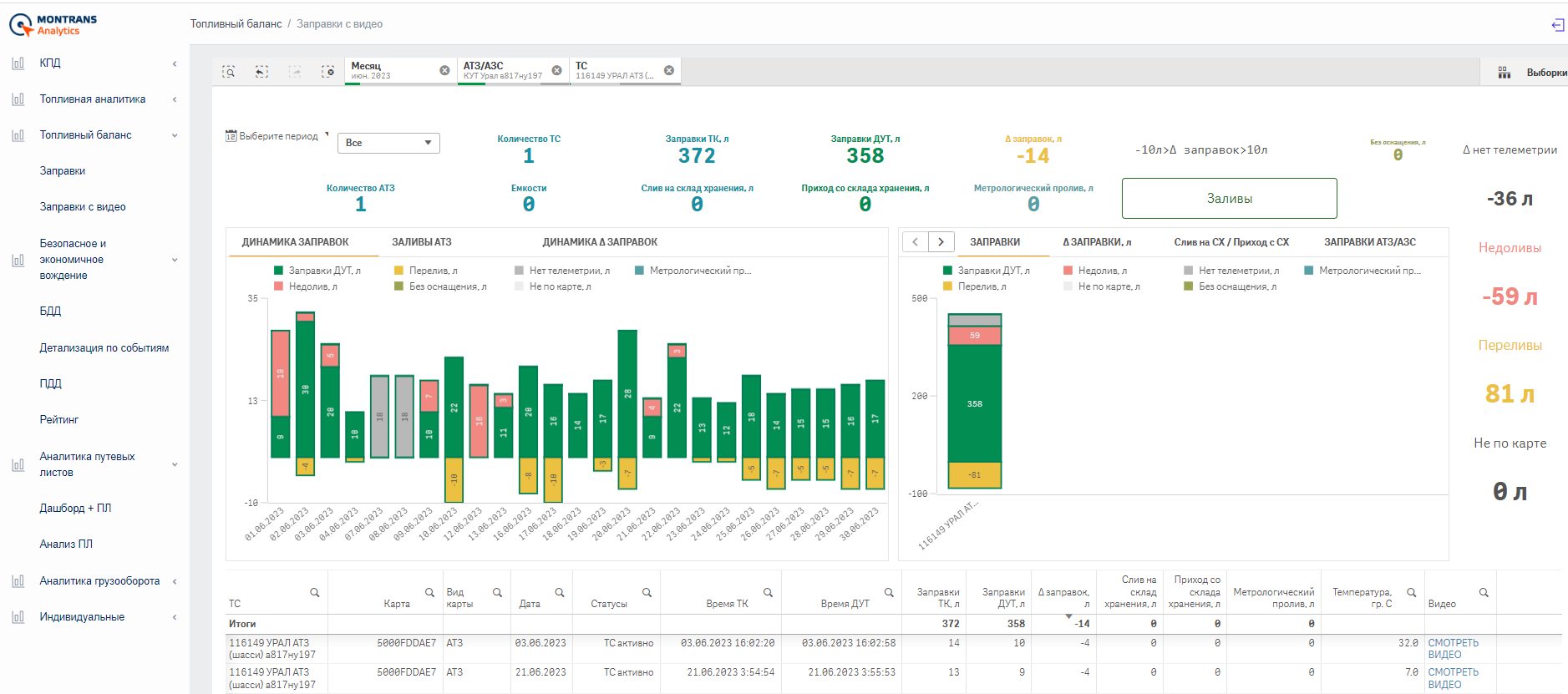Image resolution: width=1568 pixels, height=694 pixels.
Task: Search in the Температура column
Action: tap(1411, 593)
